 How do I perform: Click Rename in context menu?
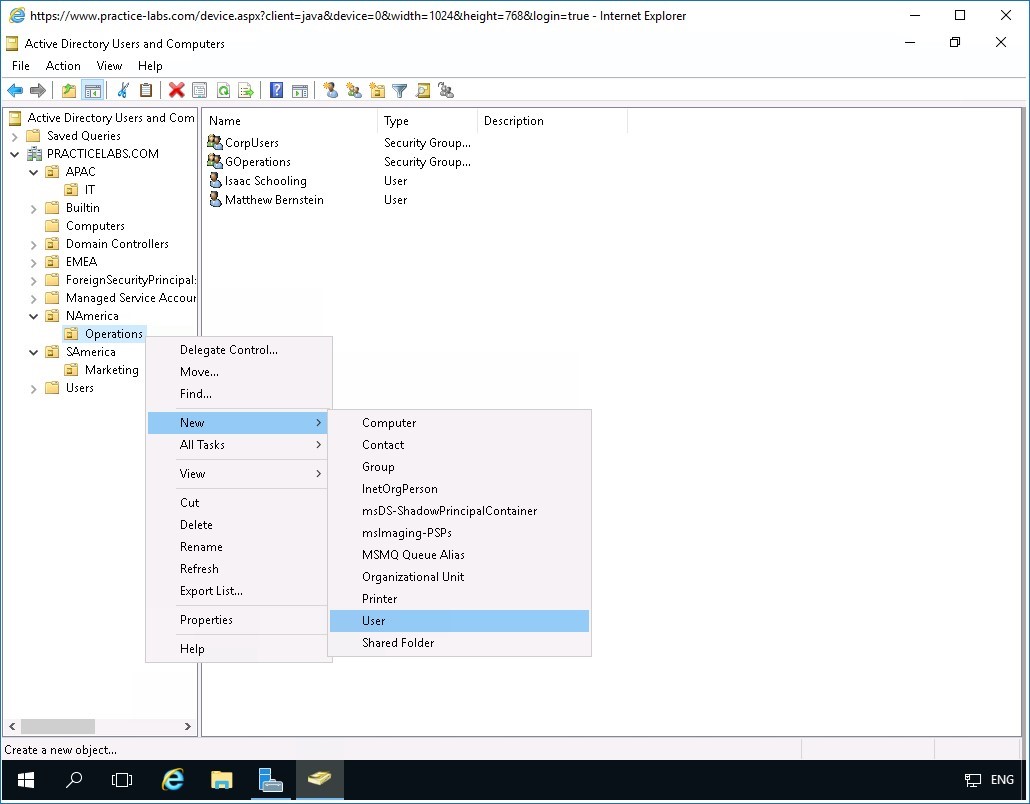coord(238,547)
